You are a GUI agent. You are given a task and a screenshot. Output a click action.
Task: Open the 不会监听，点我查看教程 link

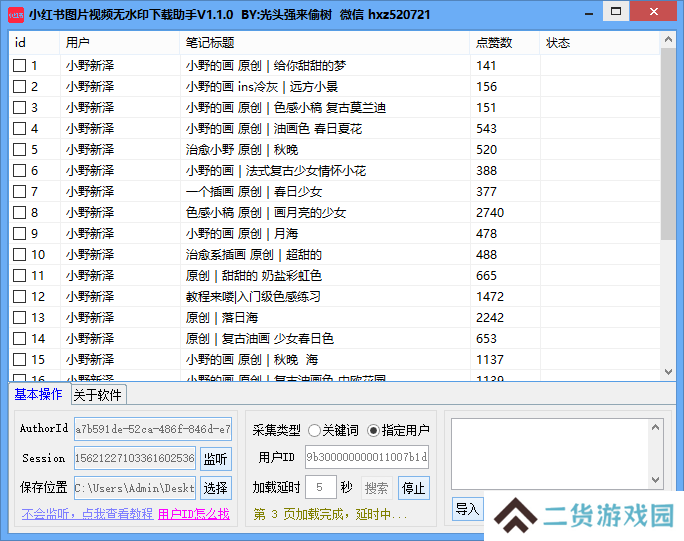(x=87, y=514)
